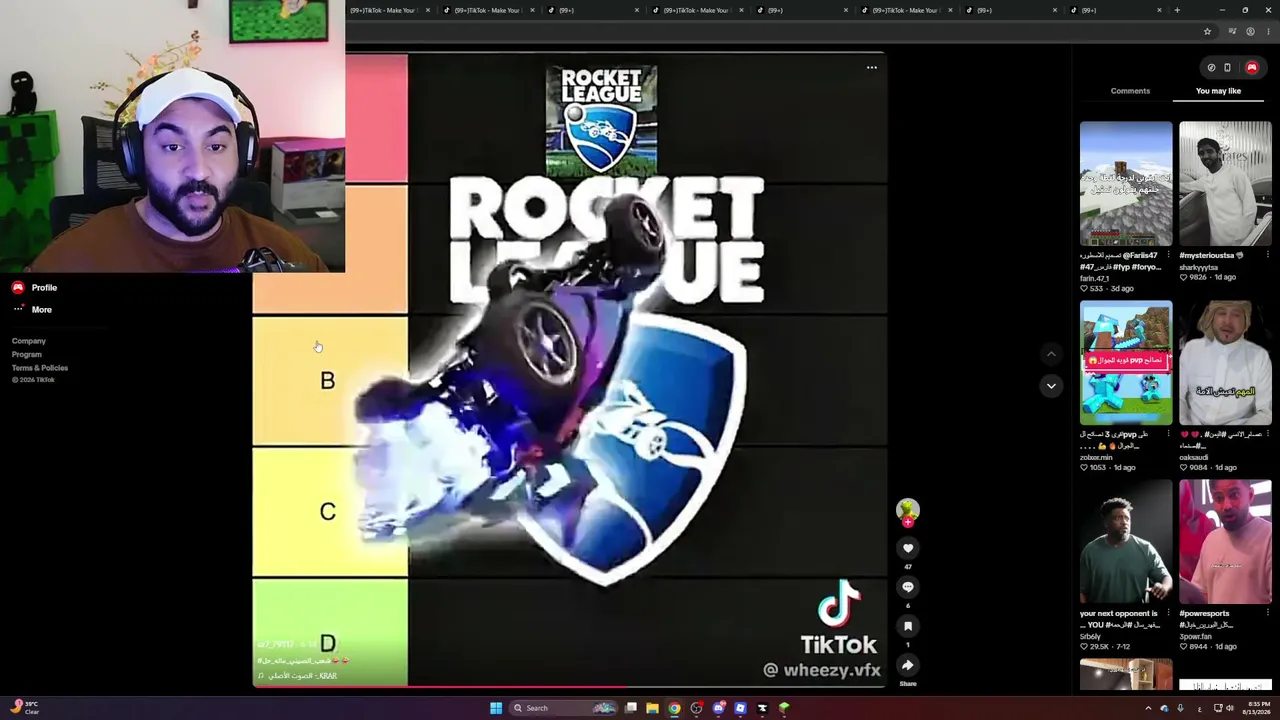
Task: Open the creator's avatar beside the video
Action: point(907,511)
